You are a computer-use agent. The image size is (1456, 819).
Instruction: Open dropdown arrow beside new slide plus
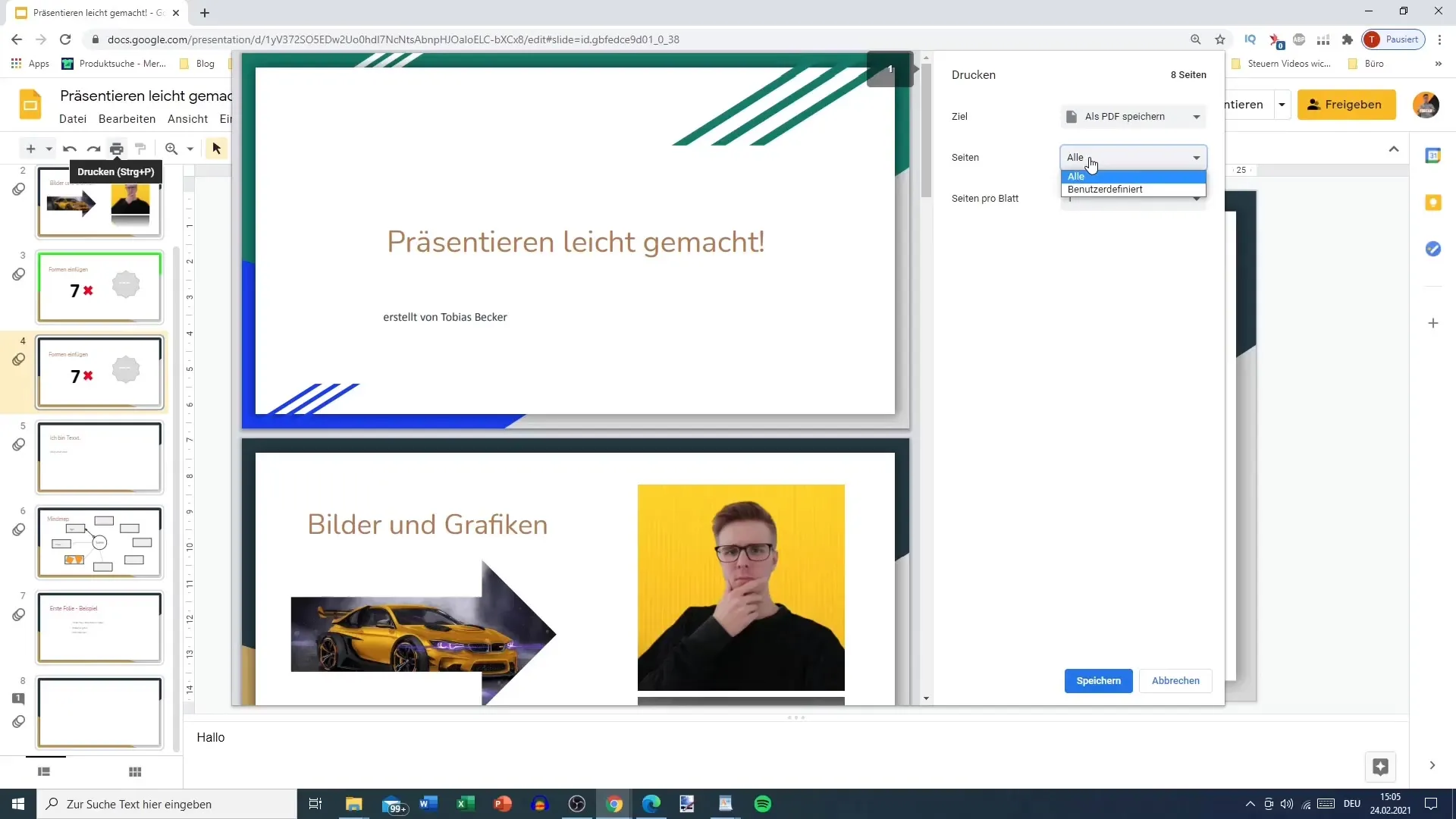click(x=49, y=149)
